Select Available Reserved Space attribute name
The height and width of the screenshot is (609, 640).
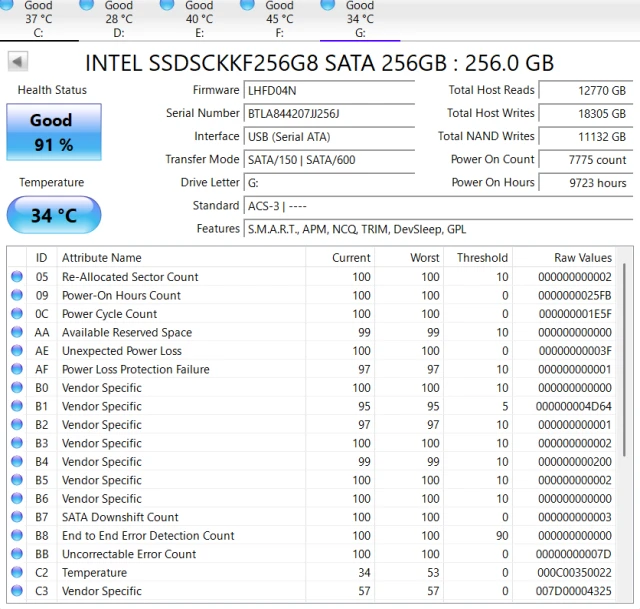point(127,332)
